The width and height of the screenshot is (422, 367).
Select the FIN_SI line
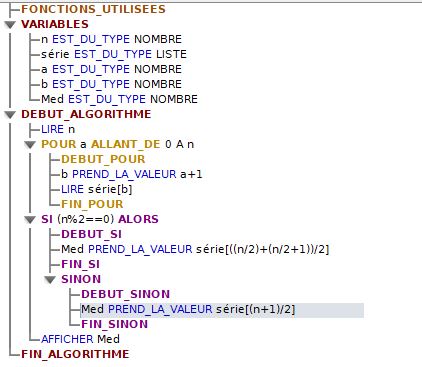[80, 264]
